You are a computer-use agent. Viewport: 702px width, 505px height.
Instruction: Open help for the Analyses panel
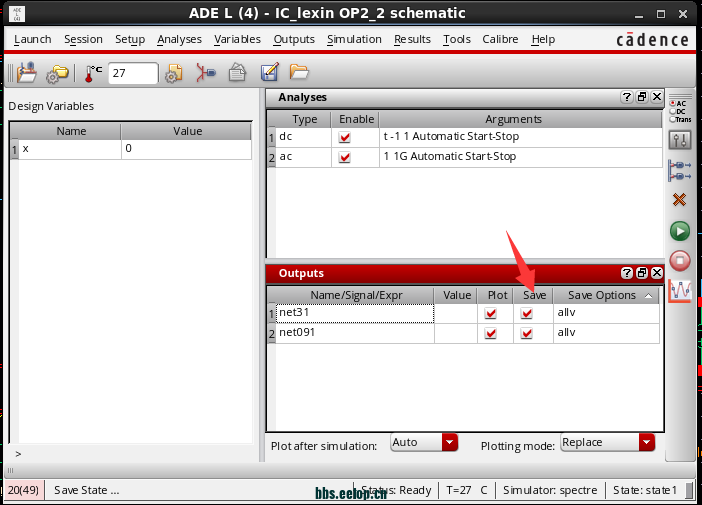[x=627, y=97]
